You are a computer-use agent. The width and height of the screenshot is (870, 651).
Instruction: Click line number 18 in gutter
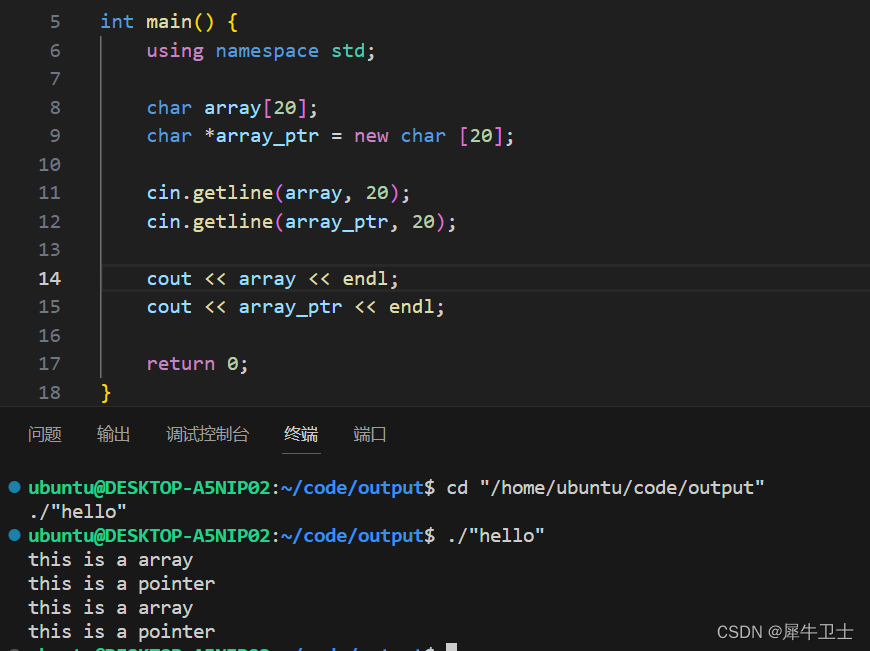coord(49,392)
